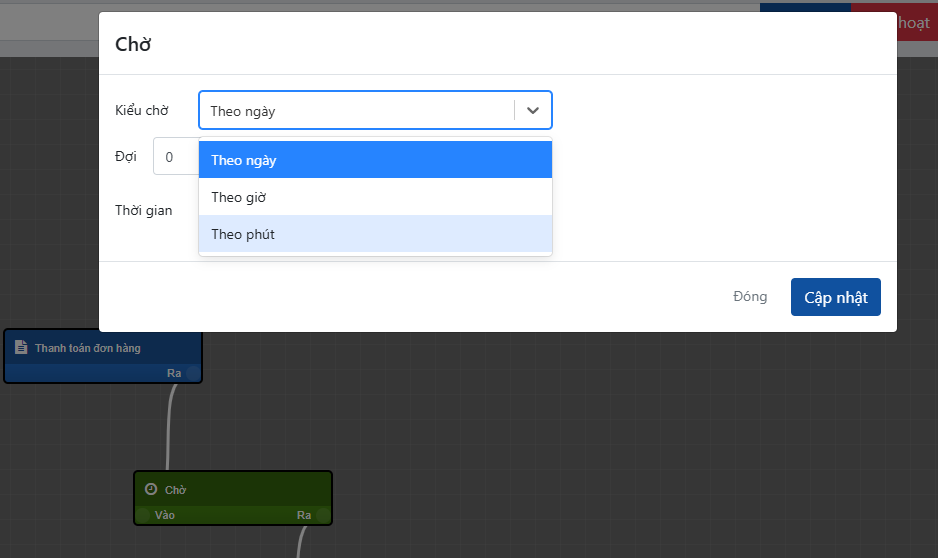Dismiss the dialog with the Đóng button
The width and height of the screenshot is (938, 558).
pos(750,297)
